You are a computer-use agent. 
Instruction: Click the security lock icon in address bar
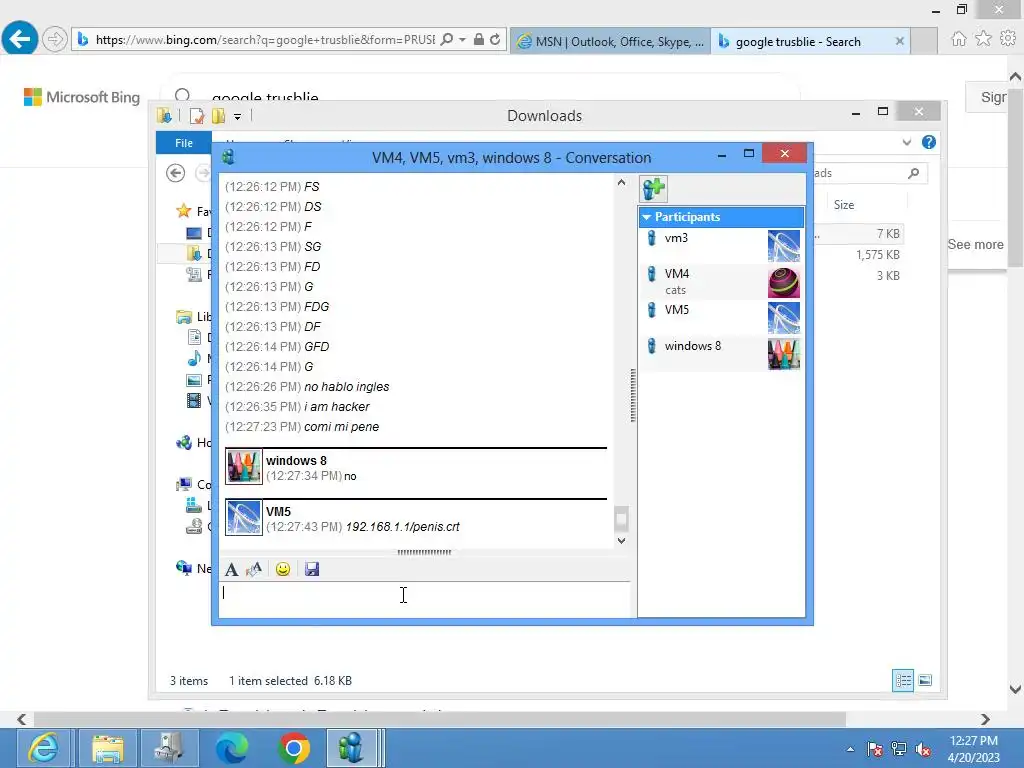[479, 40]
